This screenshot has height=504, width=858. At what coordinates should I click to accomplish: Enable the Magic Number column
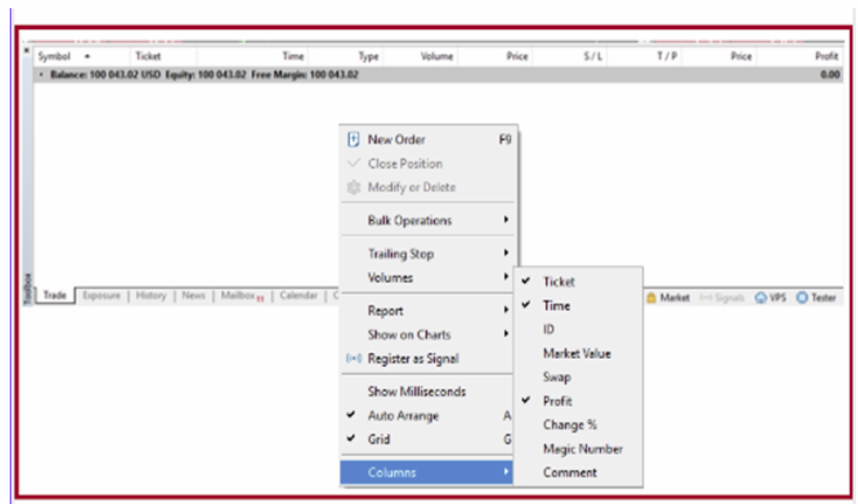[x=582, y=449]
